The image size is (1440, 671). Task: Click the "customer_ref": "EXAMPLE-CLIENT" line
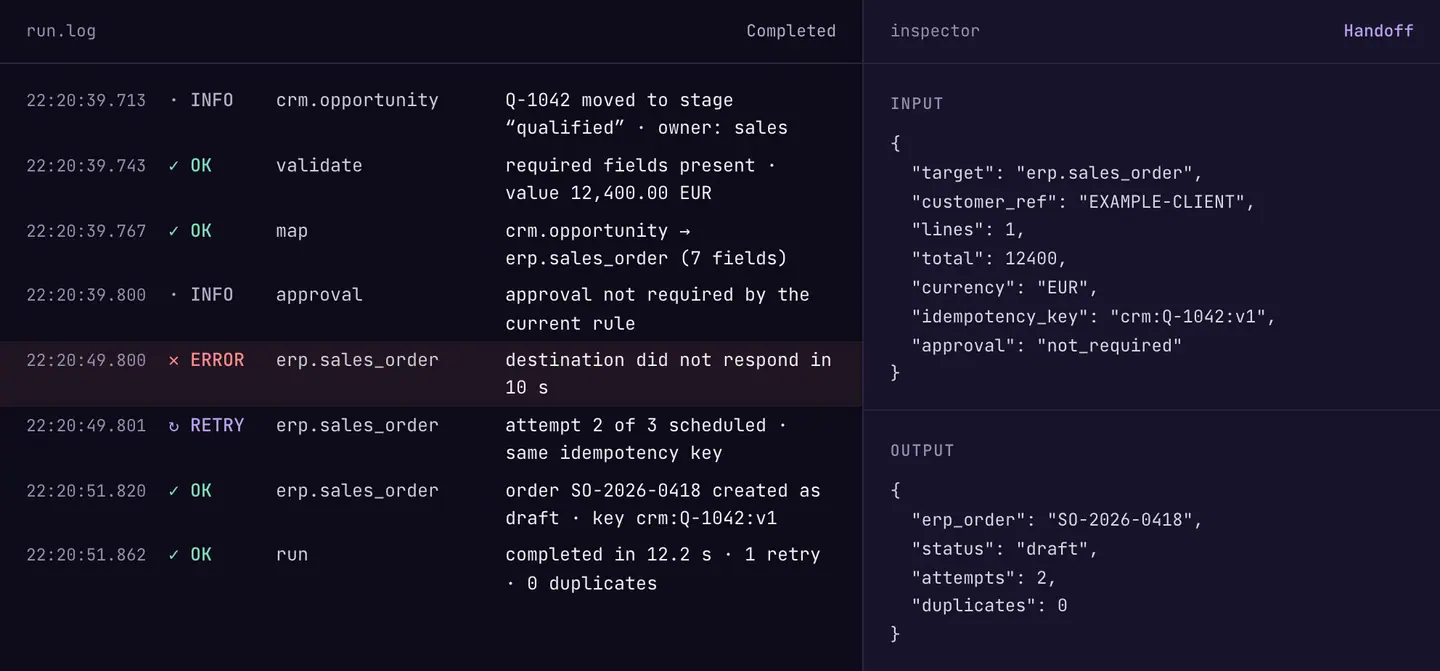point(1083,202)
